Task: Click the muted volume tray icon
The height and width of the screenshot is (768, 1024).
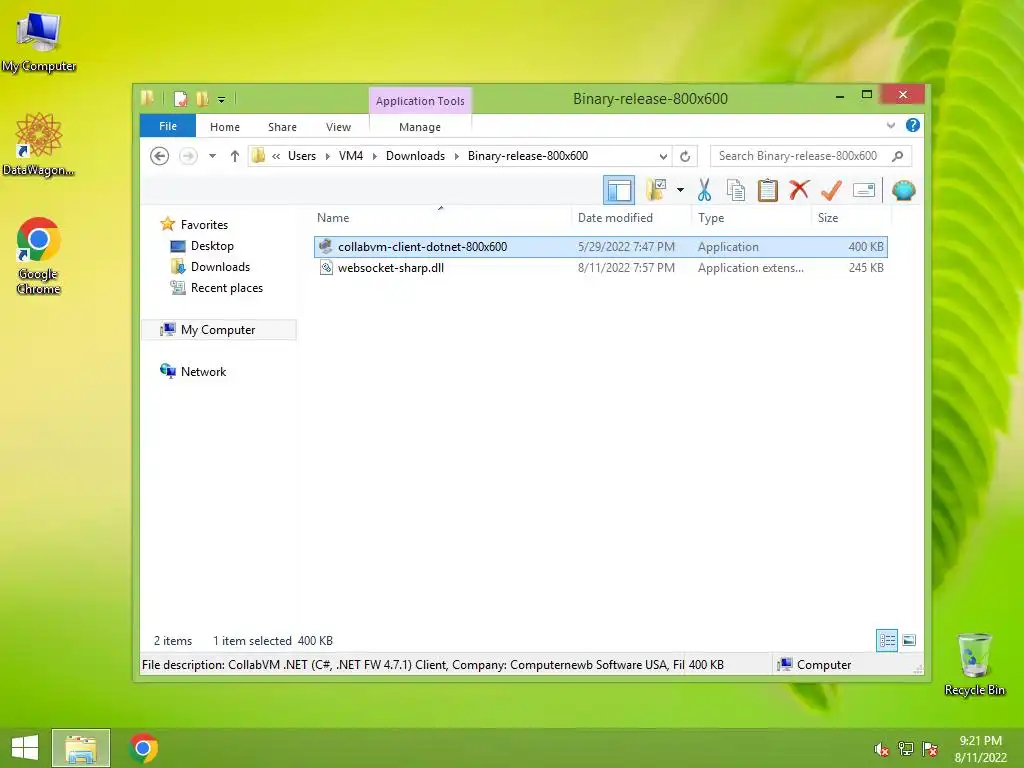Action: 882,749
